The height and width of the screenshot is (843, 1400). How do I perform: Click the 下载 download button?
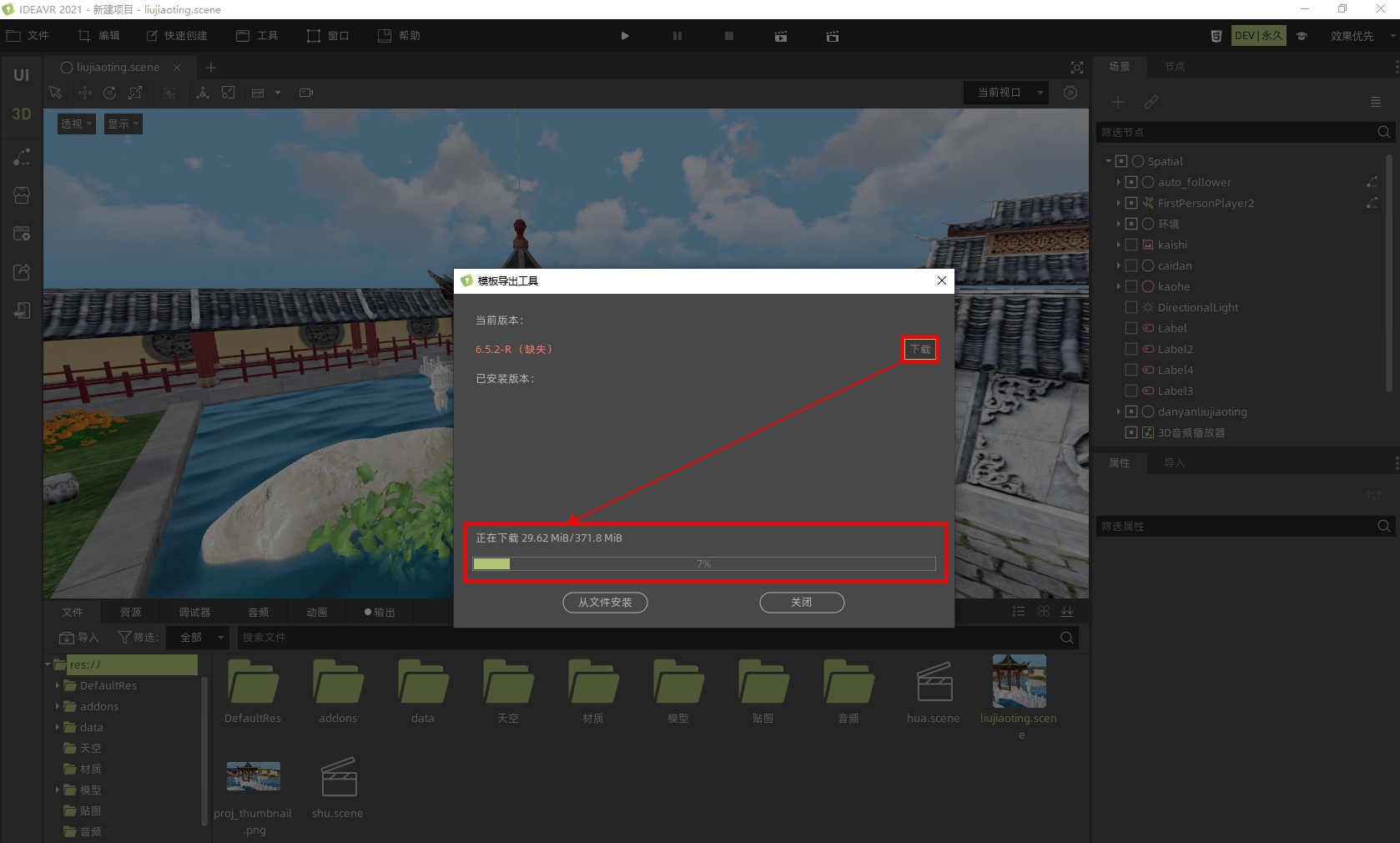tap(920, 349)
